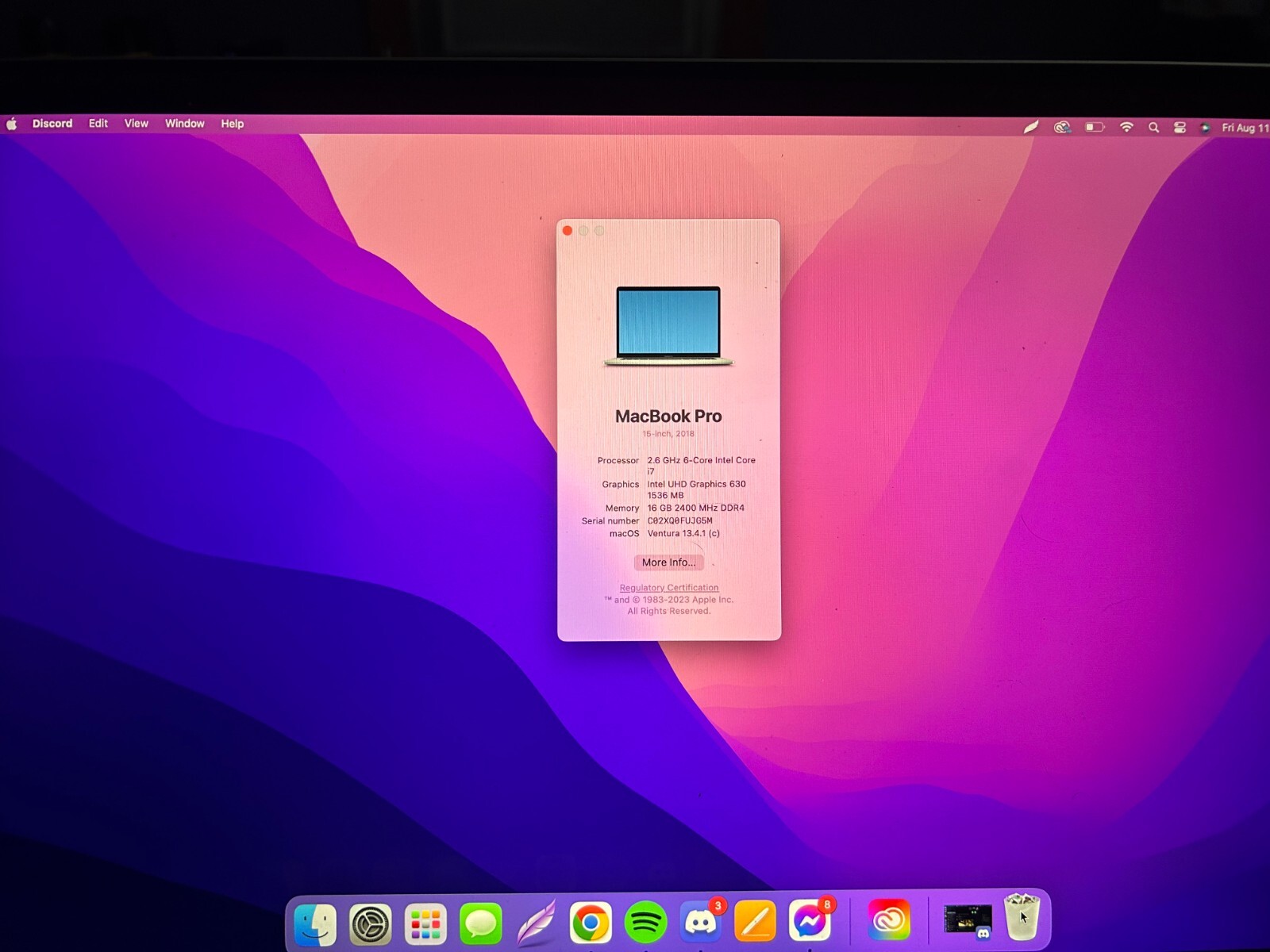Open the Window menu
The width and height of the screenshot is (1270, 952).
[x=184, y=124]
